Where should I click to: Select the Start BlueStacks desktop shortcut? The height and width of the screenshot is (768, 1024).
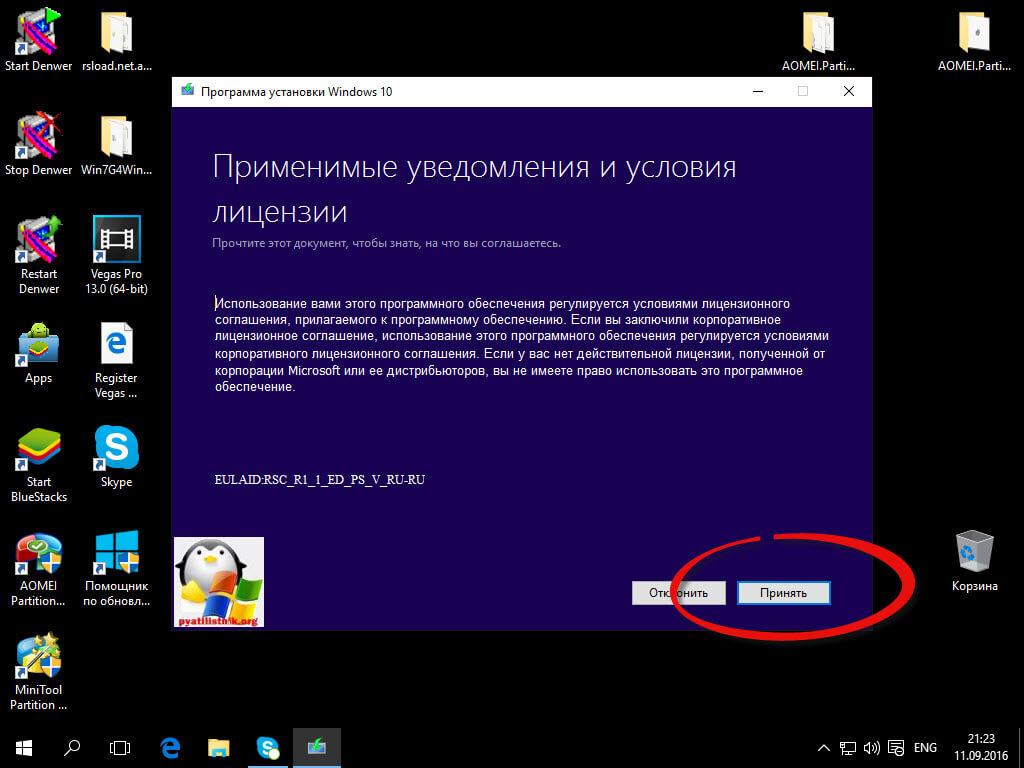click(39, 464)
